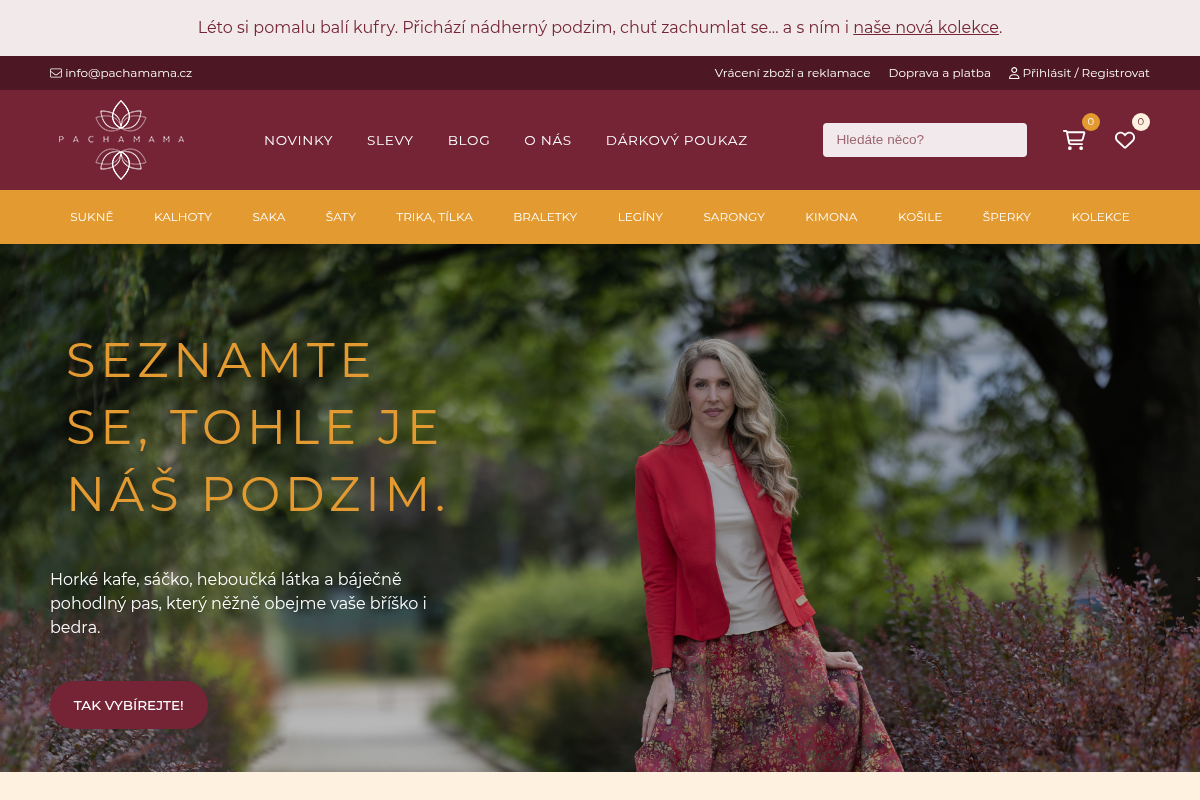Image resolution: width=1200 pixels, height=800 pixels.
Task: Open the Slevy menu item
Action: [x=390, y=140]
